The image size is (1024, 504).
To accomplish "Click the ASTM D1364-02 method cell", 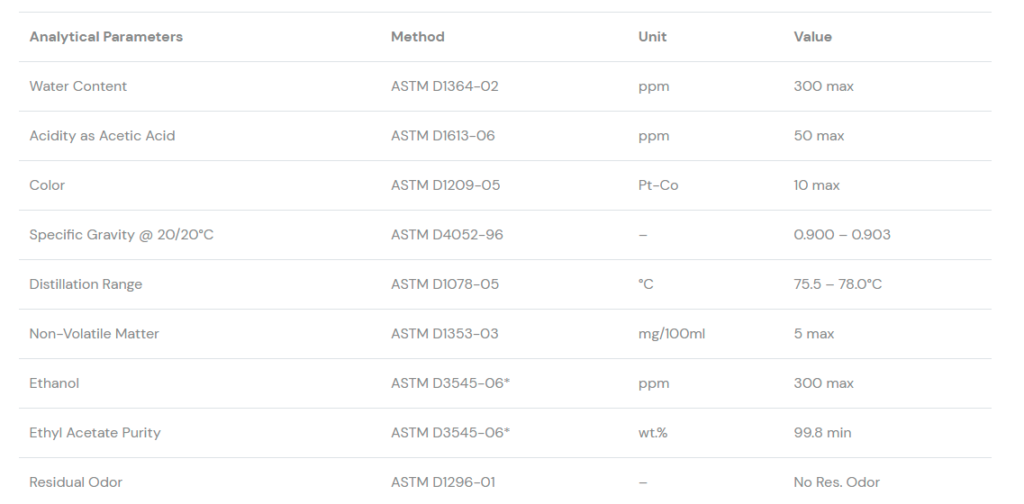I will [x=444, y=86].
